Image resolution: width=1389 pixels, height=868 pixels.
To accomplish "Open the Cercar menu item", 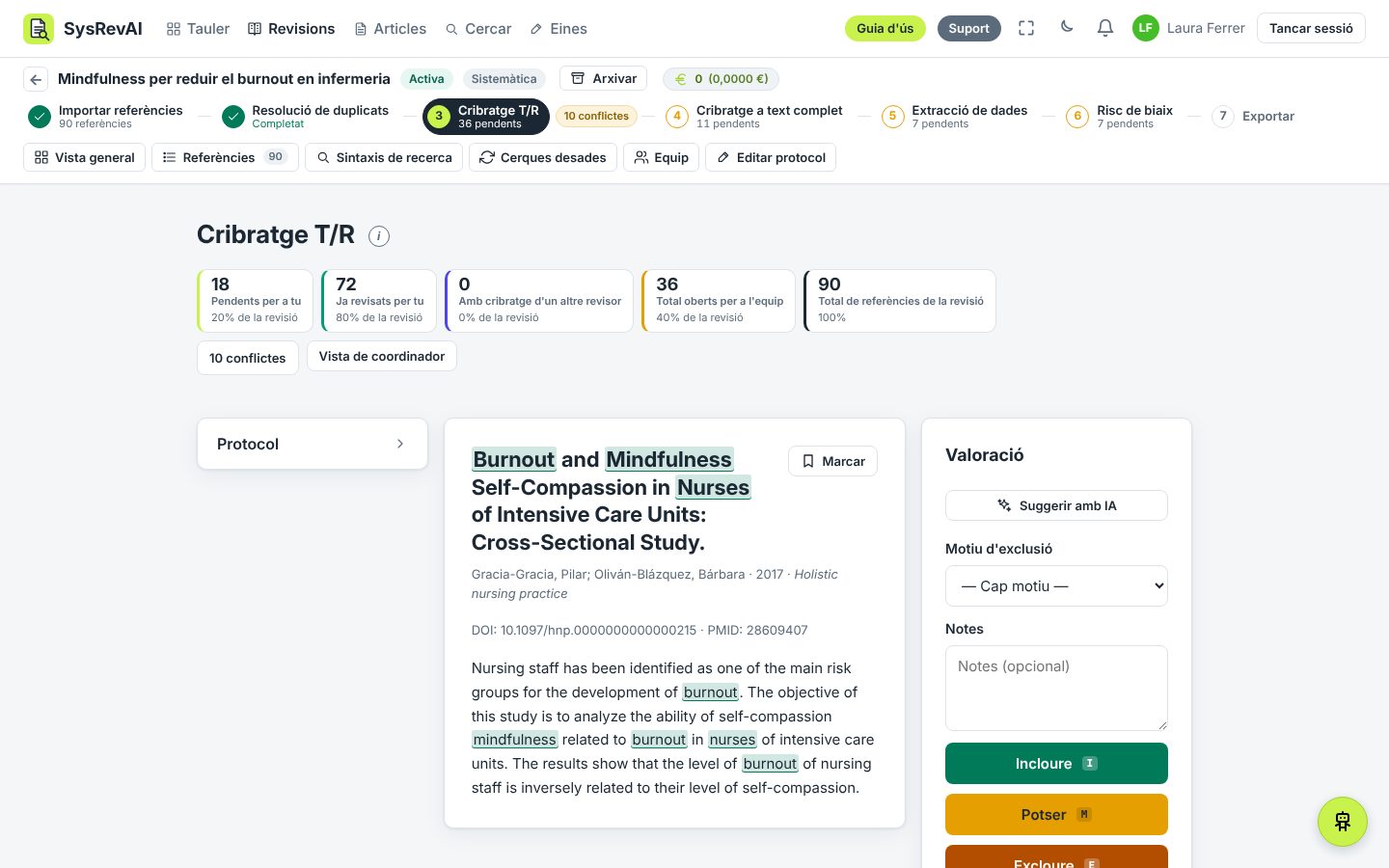I will coord(478,29).
